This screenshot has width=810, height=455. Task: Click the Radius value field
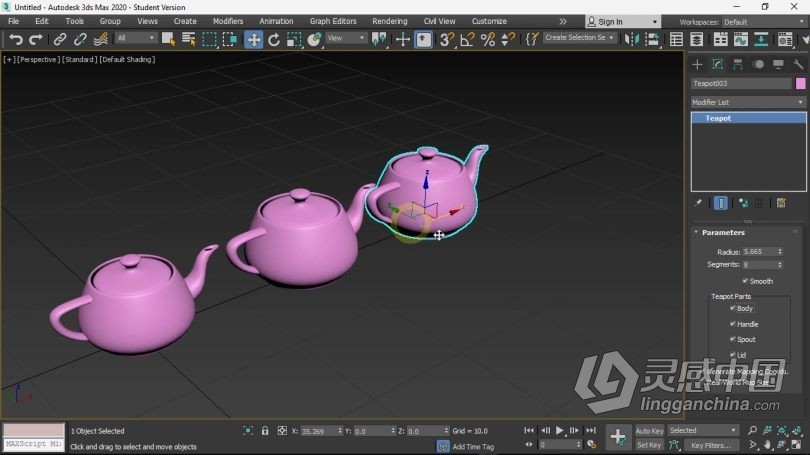[x=759, y=252]
